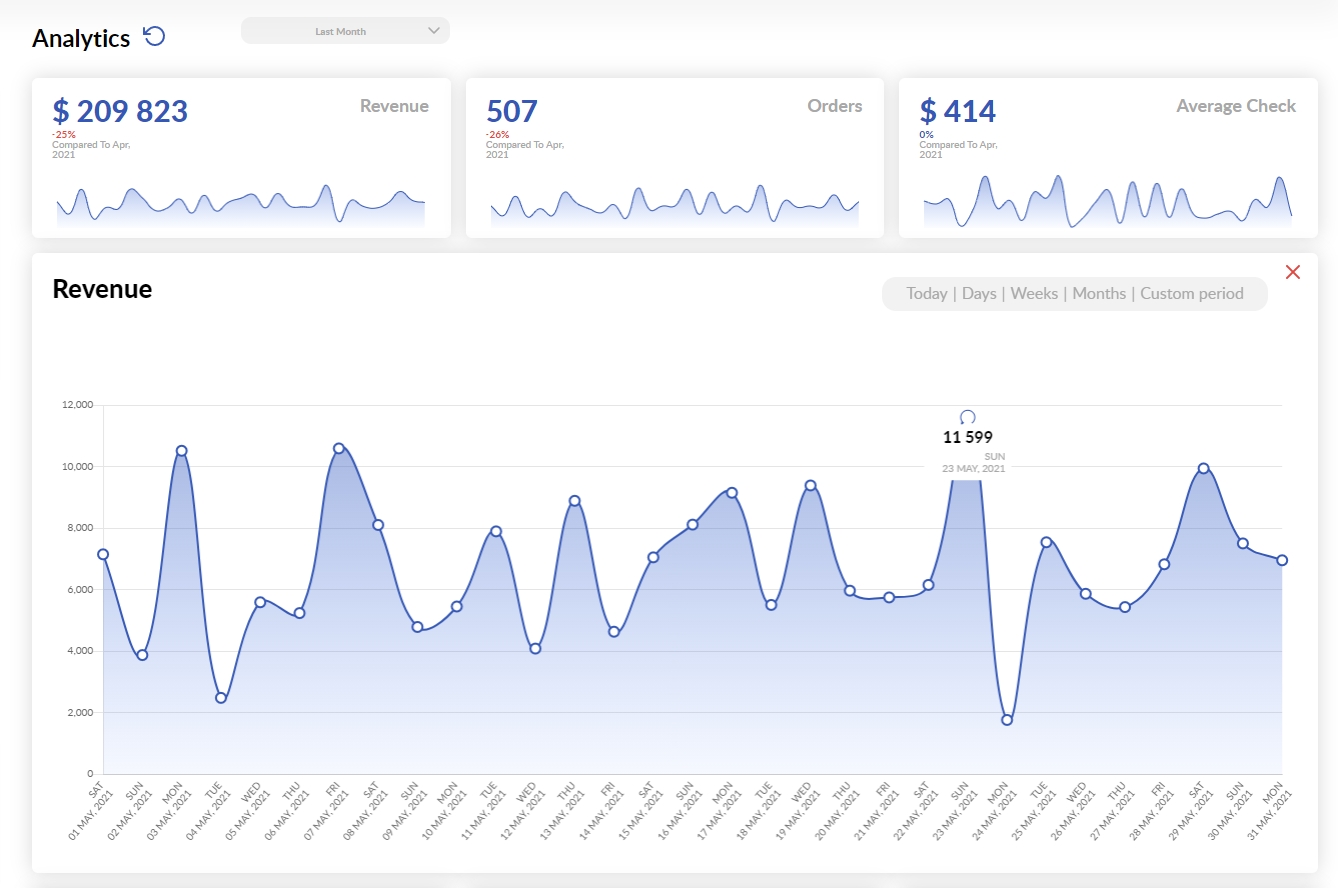Image resolution: width=1338 pixels, height=888 pixels.
Task: Click the 0% change on Average Check card
Action: (926, 134)
